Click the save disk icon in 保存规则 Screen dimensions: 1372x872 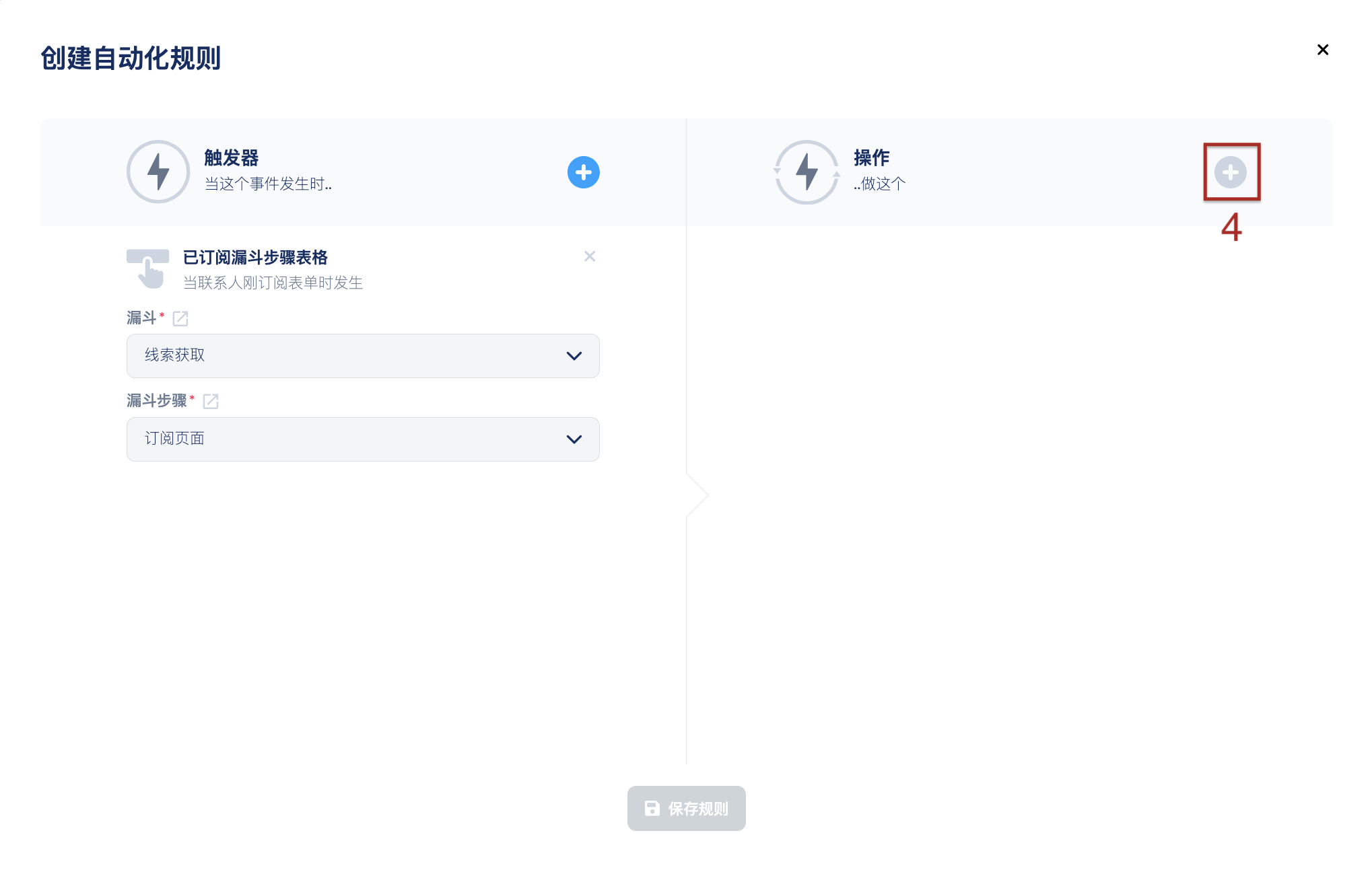coord(652,808)
